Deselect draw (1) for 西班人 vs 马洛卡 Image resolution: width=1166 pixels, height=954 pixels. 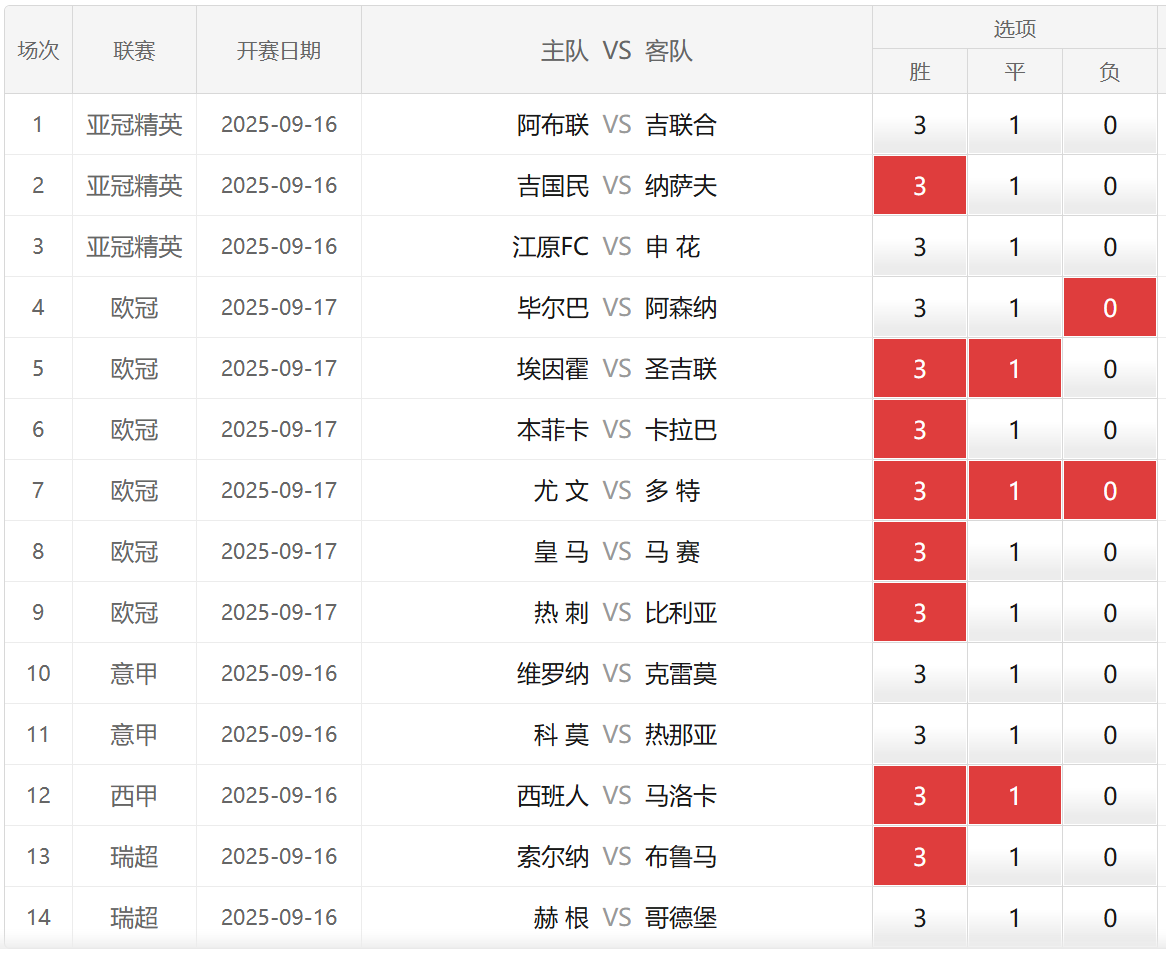(1015, 796)
